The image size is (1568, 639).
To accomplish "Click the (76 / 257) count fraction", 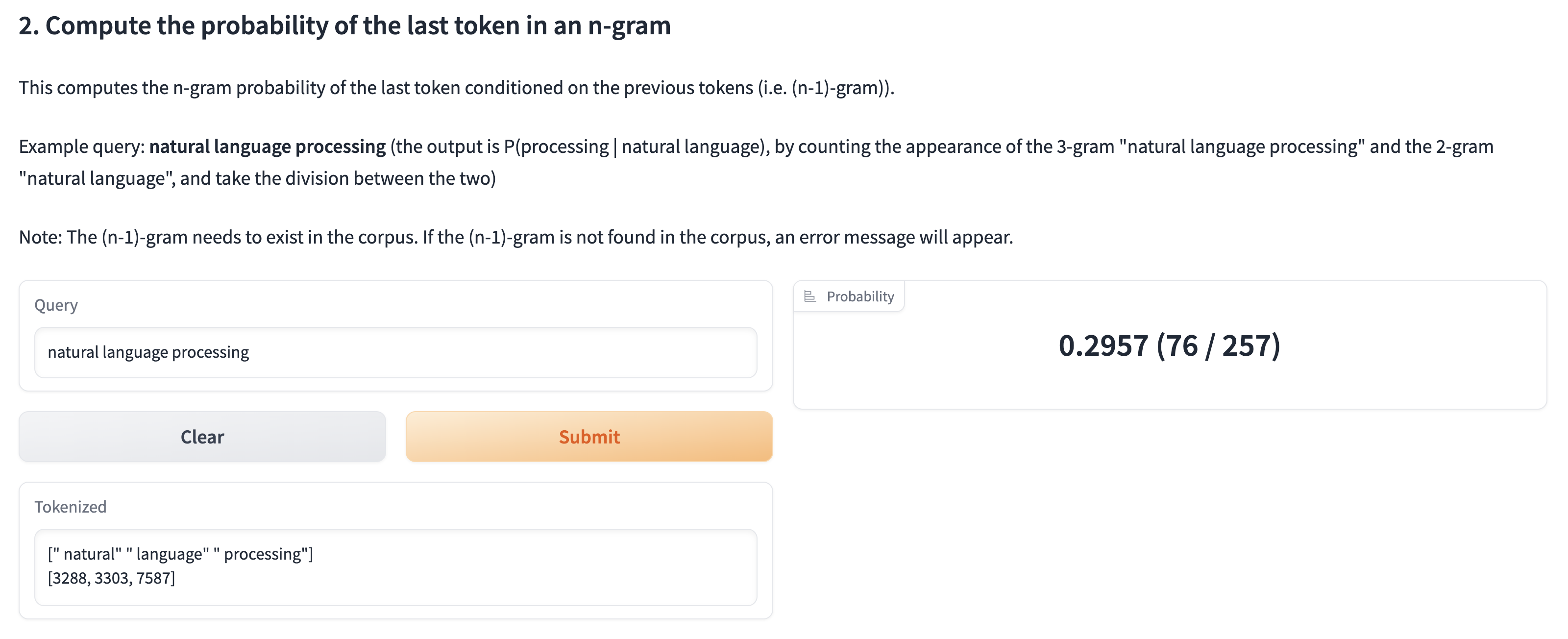I will pos(1218,345).
